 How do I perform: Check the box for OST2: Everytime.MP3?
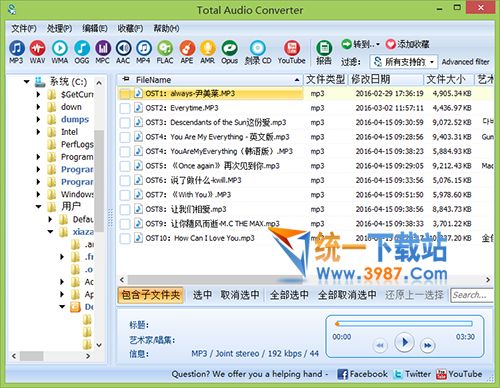125,108
